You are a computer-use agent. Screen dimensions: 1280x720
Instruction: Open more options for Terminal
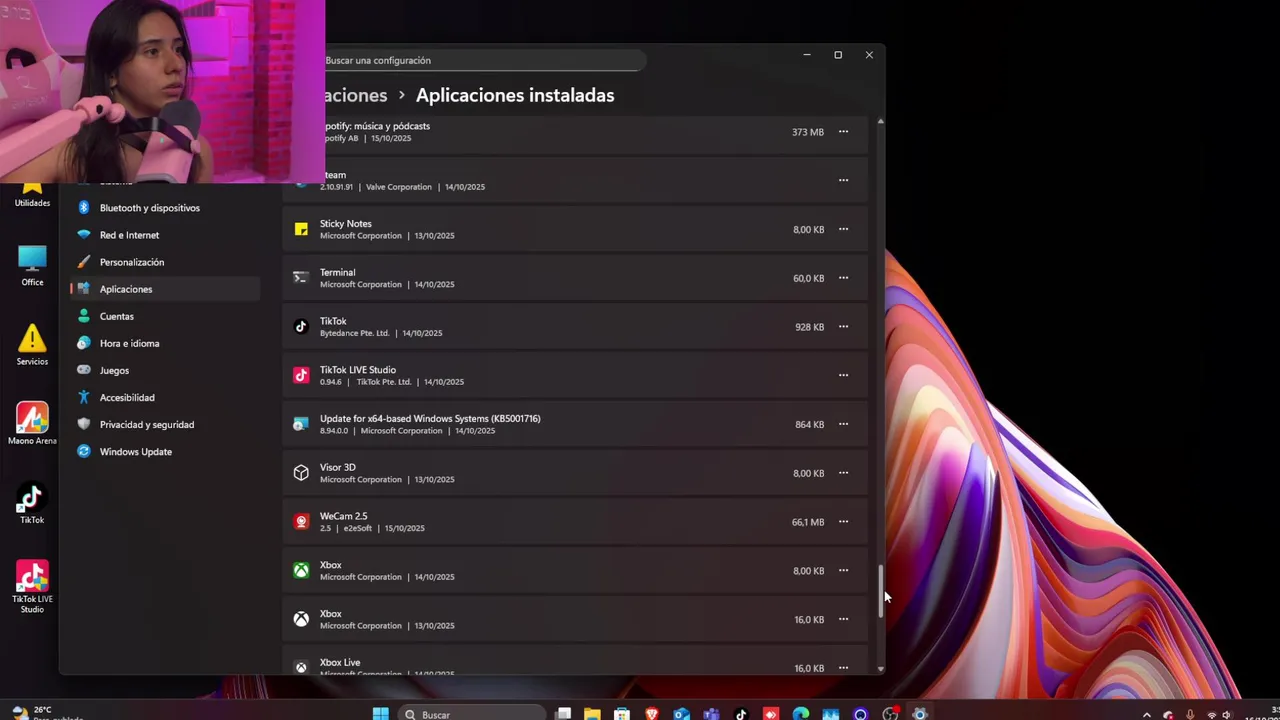point(843,278)
